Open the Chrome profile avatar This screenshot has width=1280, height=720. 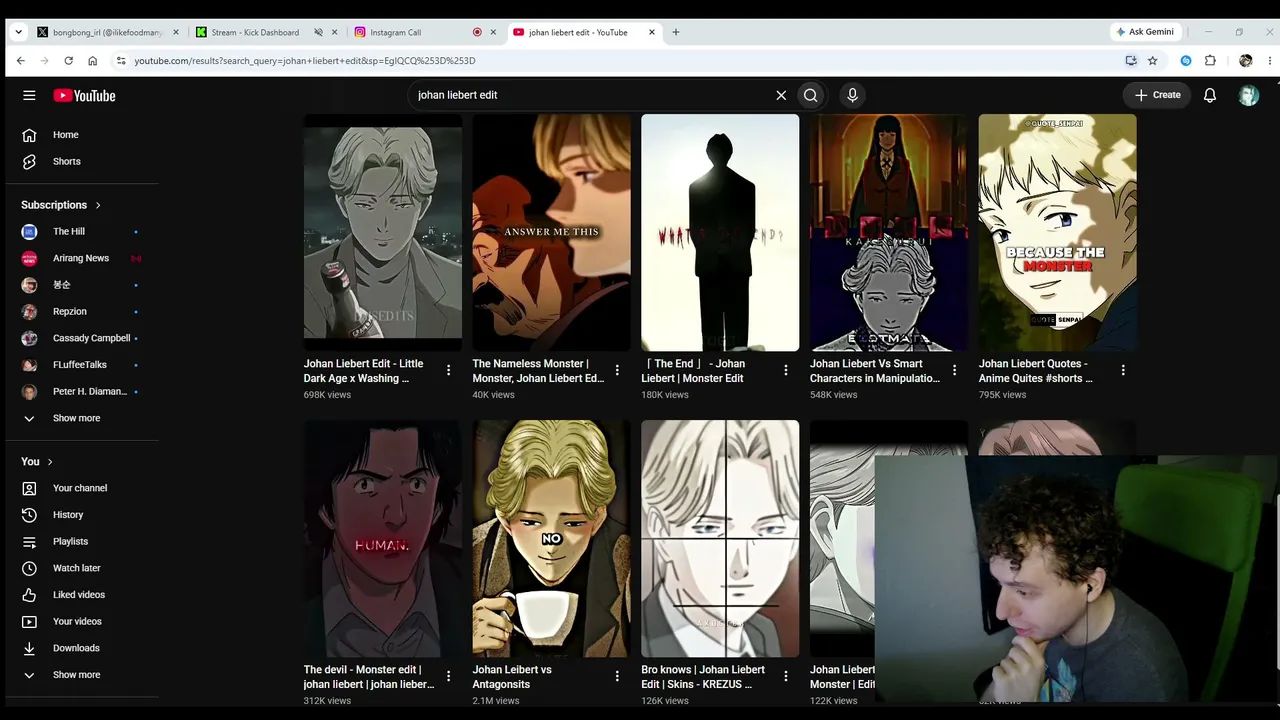click(1246, 61)
